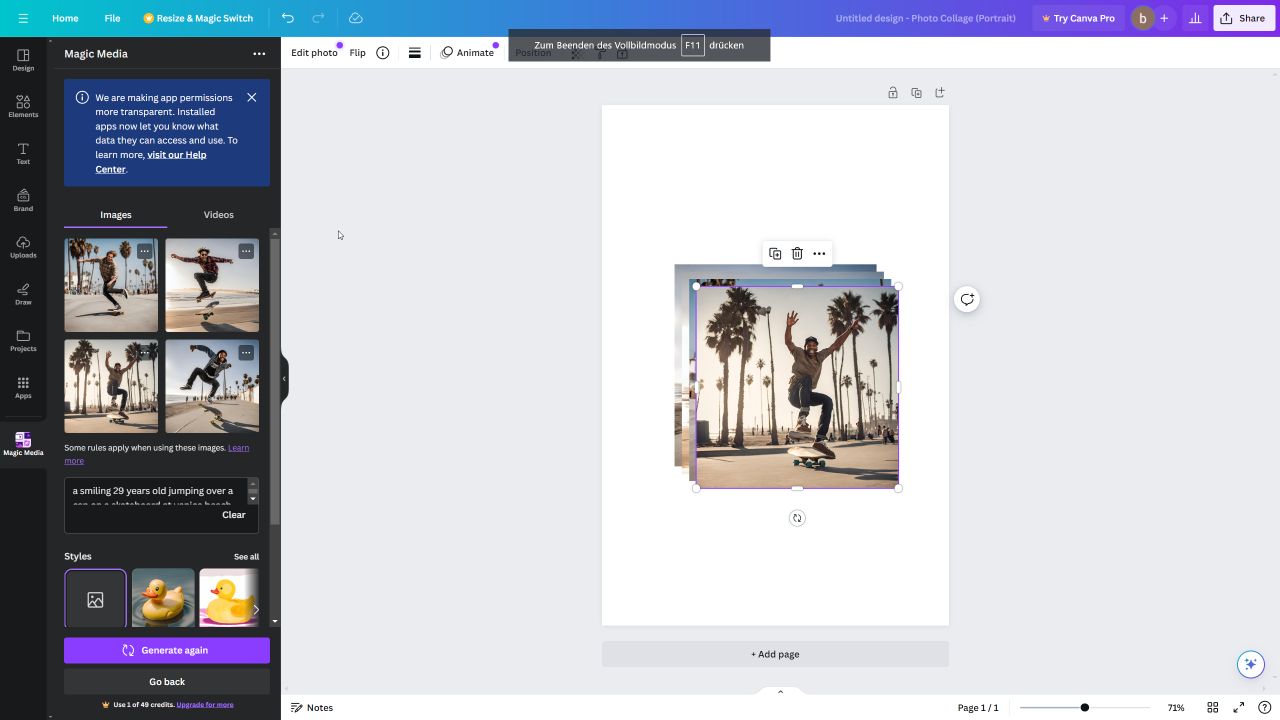Open the hamburger main menu
1280x720 pixels.
(x=23, y=18)
